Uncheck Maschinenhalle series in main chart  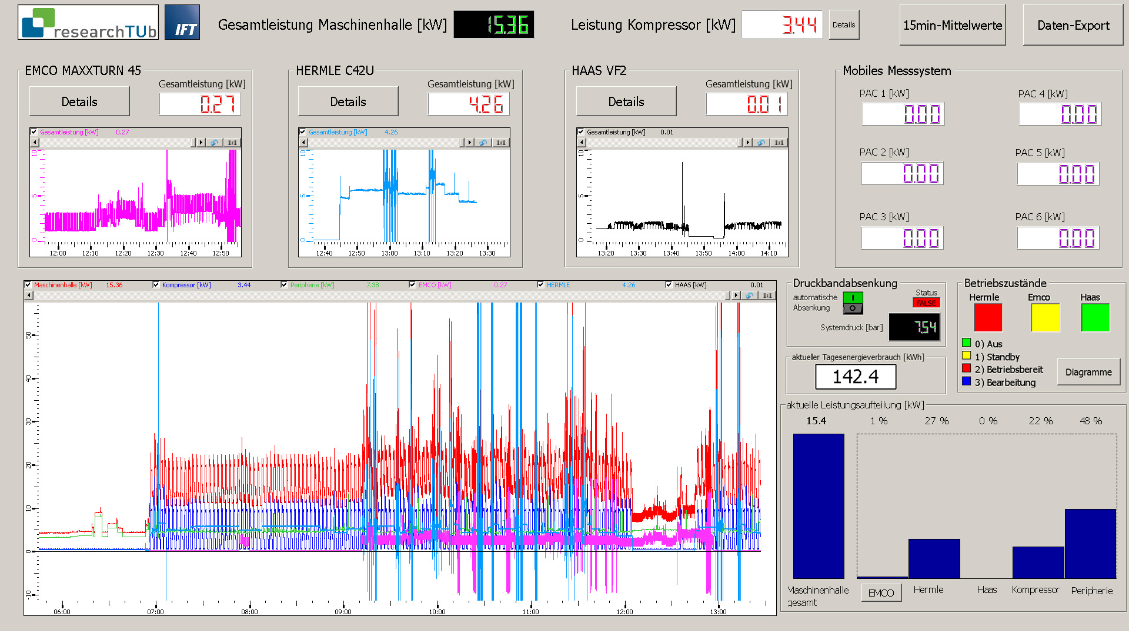(x=29, y=285)
